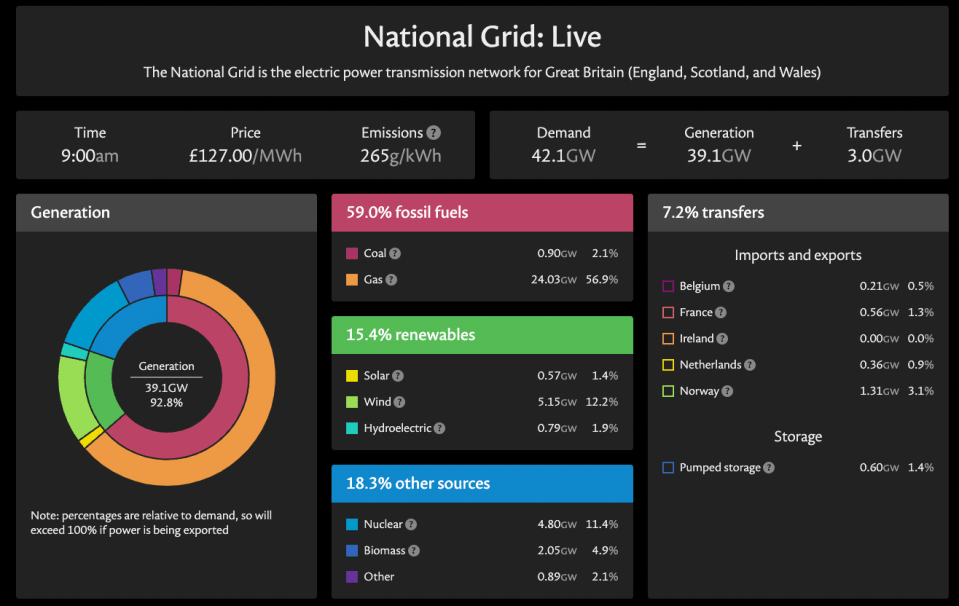Click the Wind question mark icon
959x606 pixels.
(399, 402)
